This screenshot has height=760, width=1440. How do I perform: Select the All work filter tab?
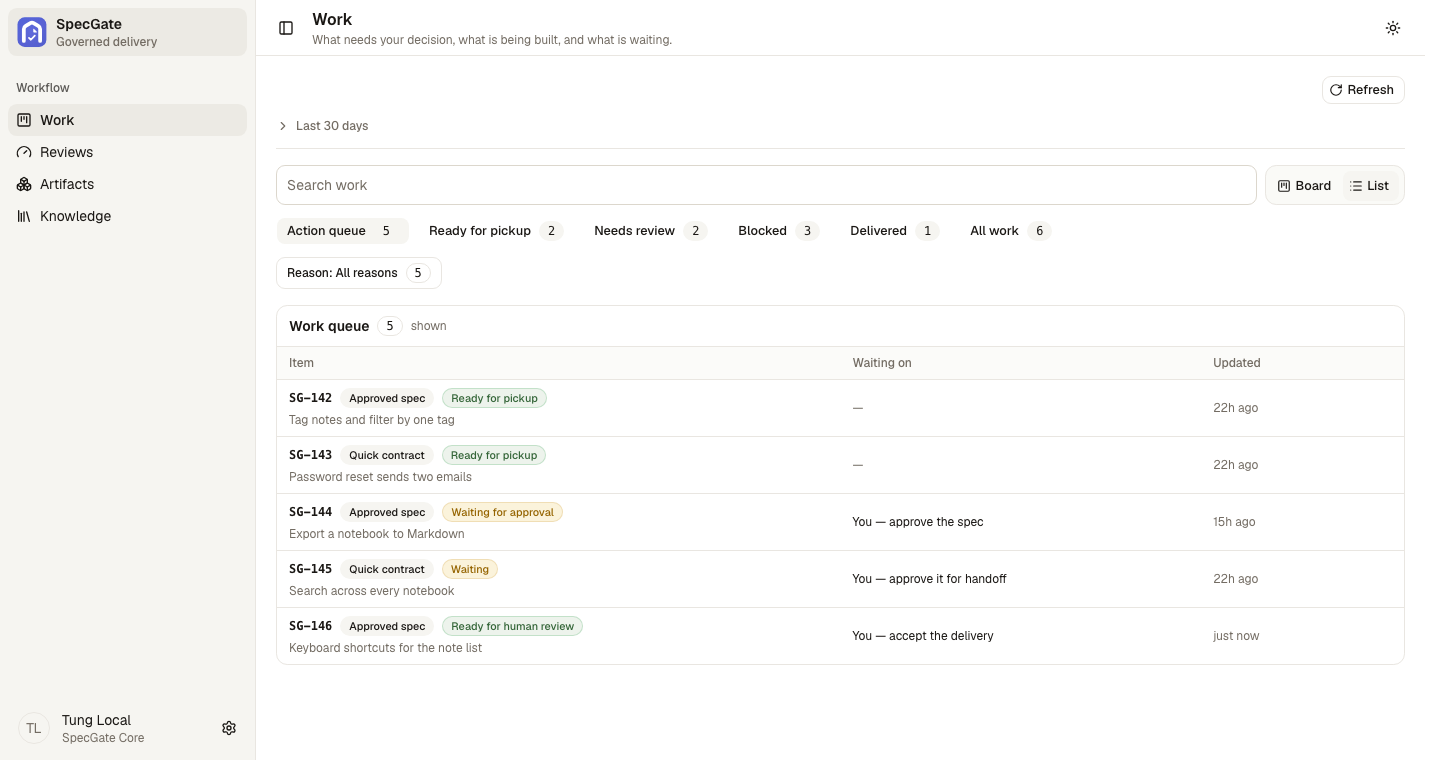[x=1010, y=231]
